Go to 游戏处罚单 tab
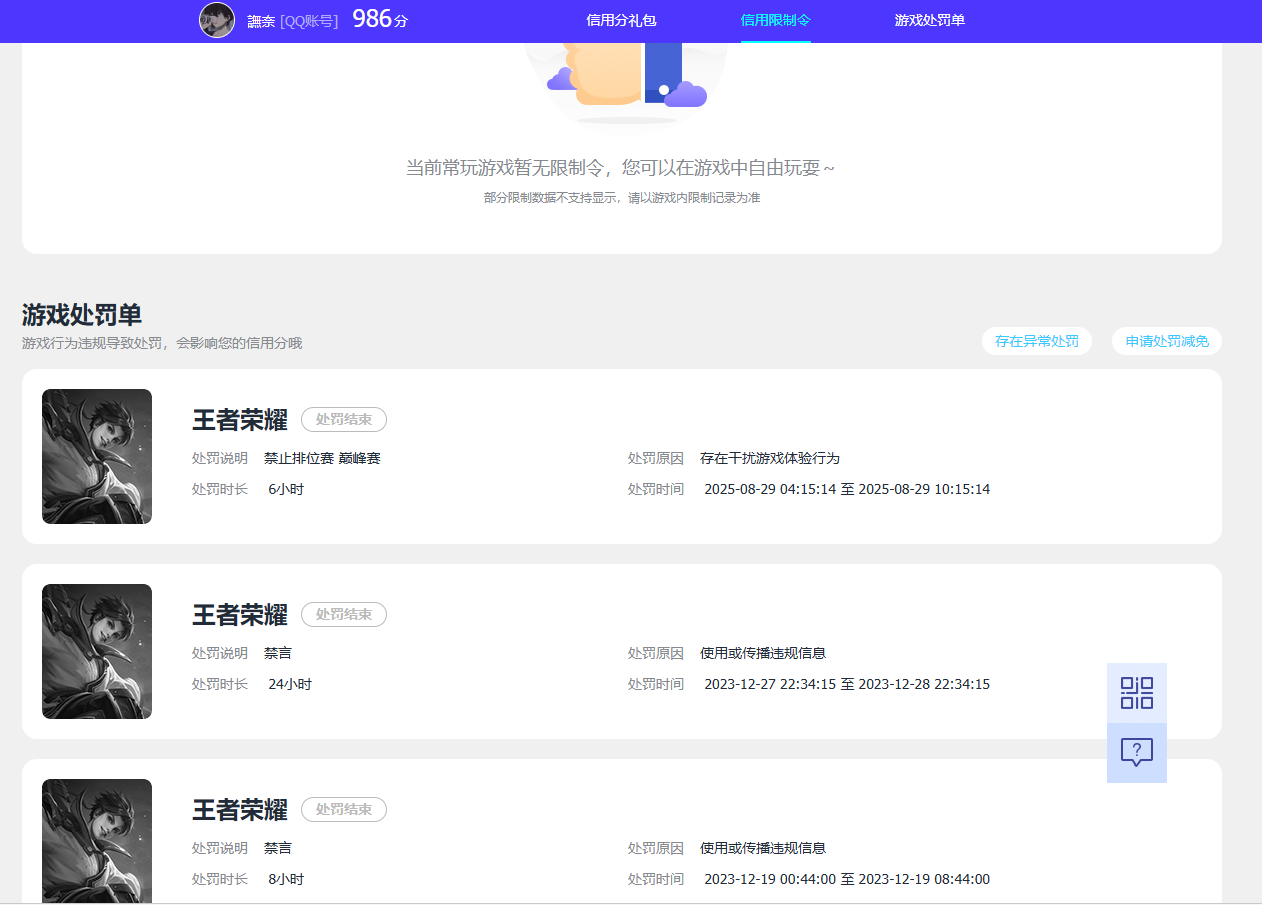Screen dimensions: 1262x905 930,20
